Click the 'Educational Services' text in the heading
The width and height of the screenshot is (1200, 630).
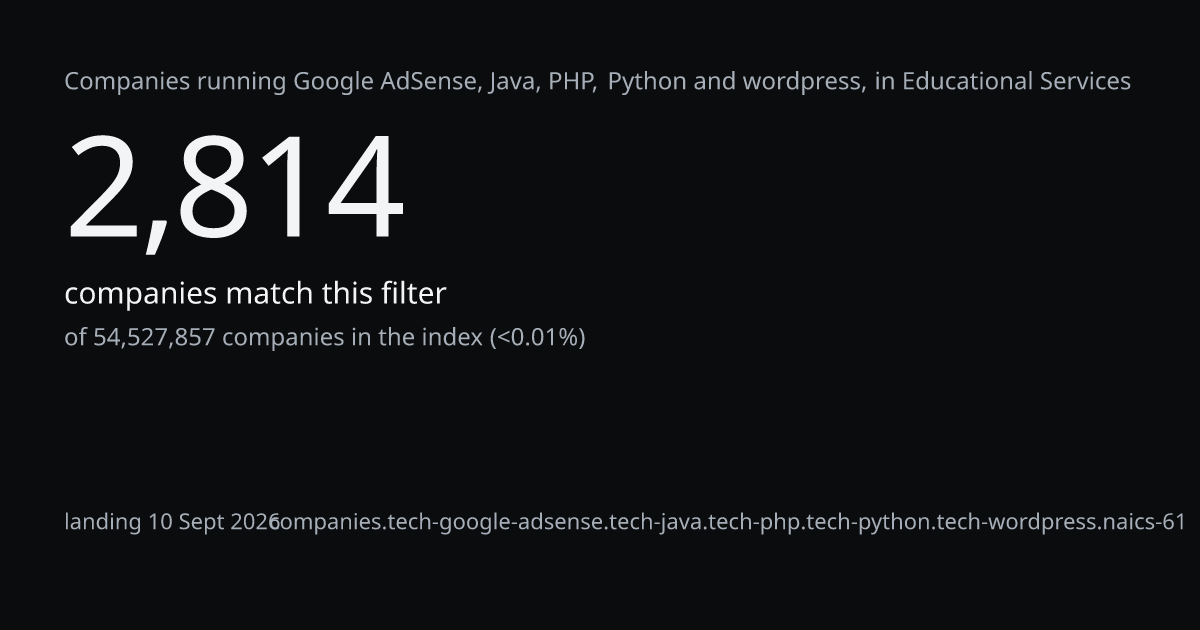[1016, 82]
